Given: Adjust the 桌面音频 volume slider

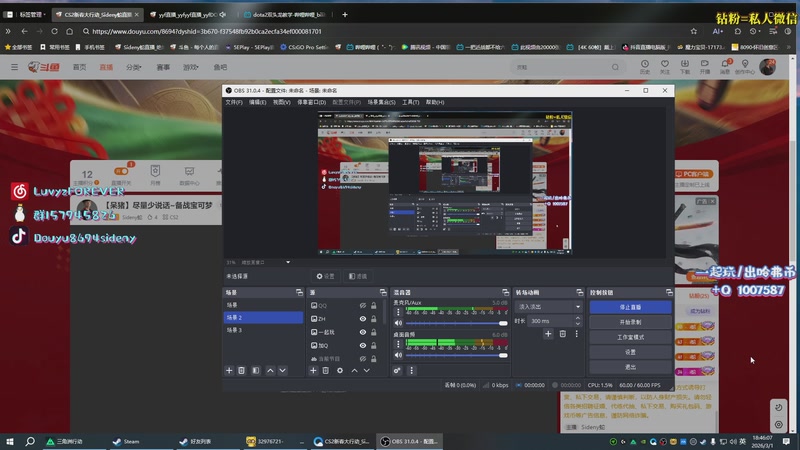Looking at the screenshot, I should [x=456, y=355].
